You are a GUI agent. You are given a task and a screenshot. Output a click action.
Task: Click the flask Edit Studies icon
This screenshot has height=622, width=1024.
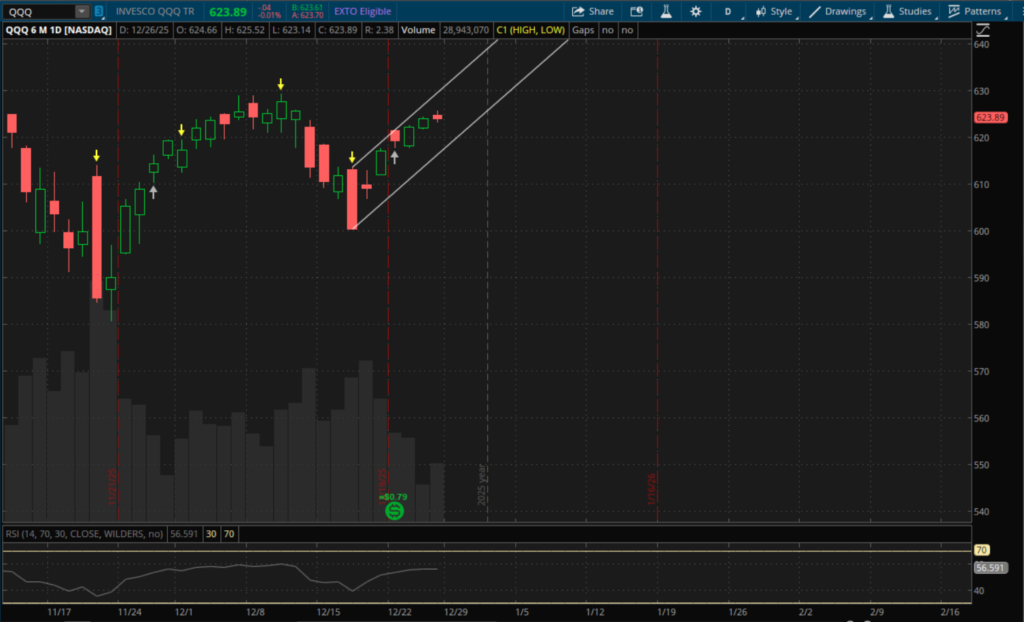(x=664, y=11)
